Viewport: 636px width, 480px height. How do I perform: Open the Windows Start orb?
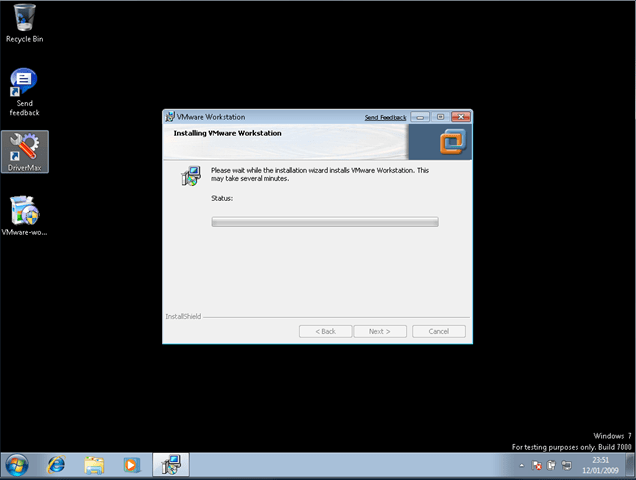pyautogui.click(x=17, y=465)
